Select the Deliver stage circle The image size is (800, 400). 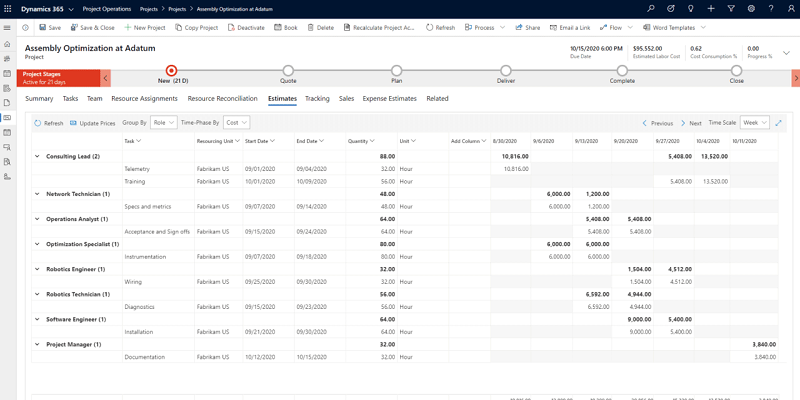tap(506, 71)
